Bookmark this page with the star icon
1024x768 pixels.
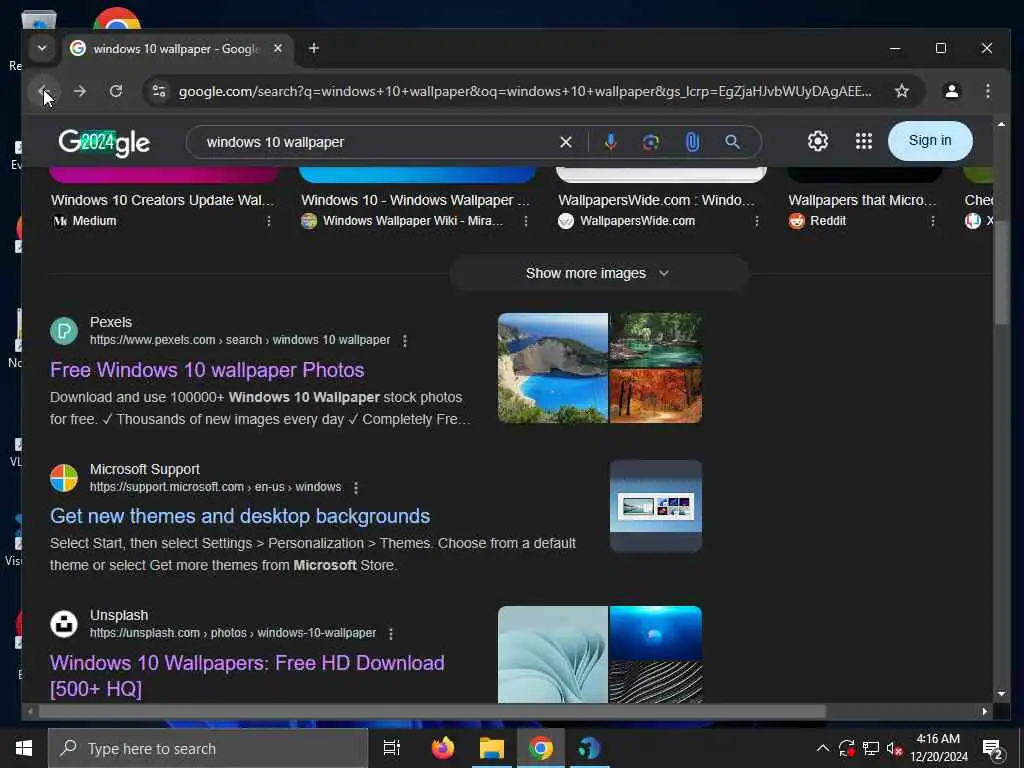click(902, 91)
